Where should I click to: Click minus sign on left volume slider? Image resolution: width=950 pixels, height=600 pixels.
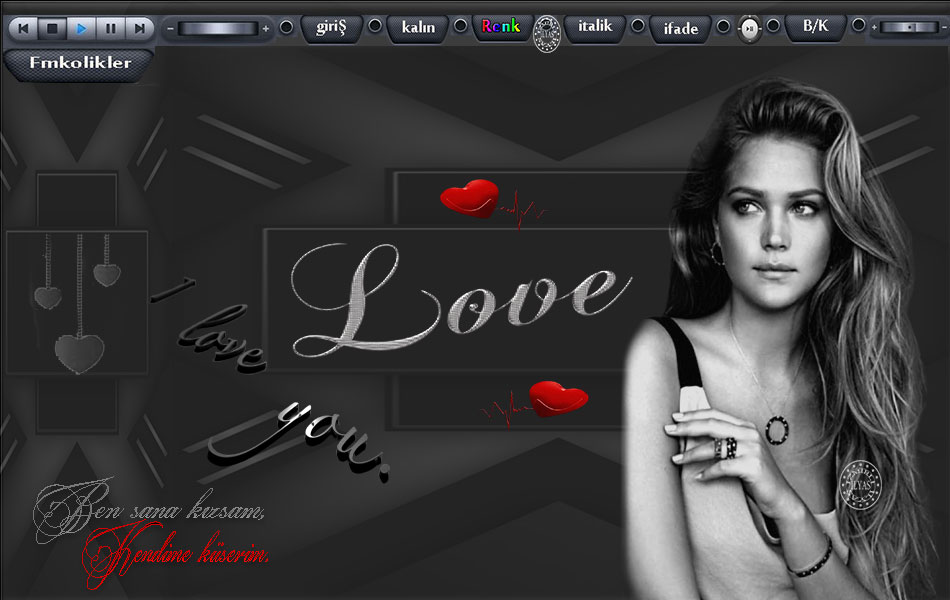[x=170, y=29]
